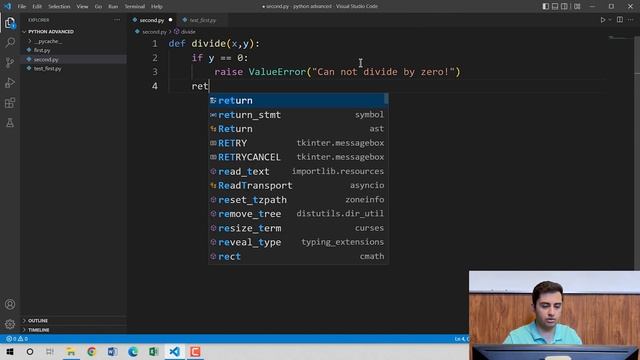Open Microsoft Excel from the taskbar
The width and height of the screenshot is (640, 360).
pyautogui.click(x=154, y=351)
